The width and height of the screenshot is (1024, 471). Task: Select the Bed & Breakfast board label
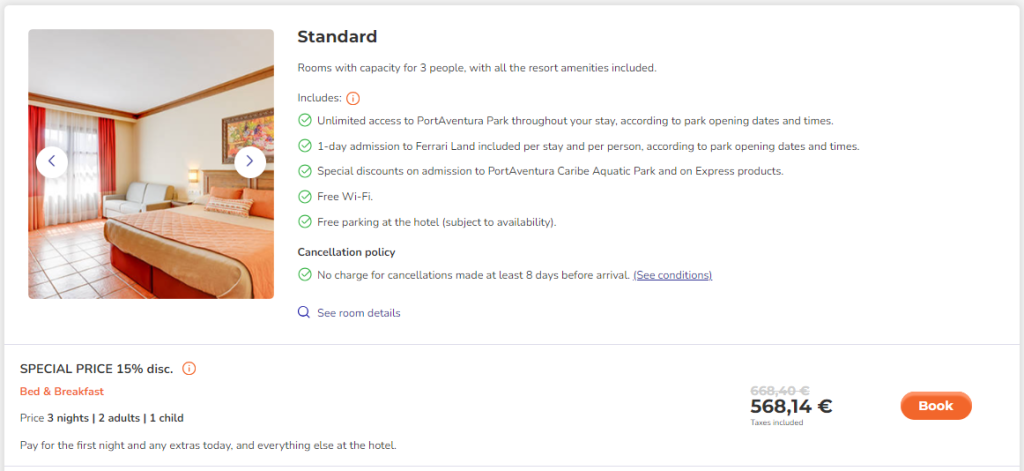pos(62,392)
